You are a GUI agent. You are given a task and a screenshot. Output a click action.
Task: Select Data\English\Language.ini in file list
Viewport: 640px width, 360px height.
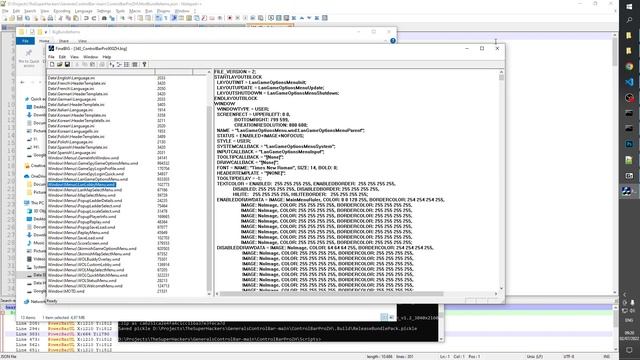tap(71, 78)
